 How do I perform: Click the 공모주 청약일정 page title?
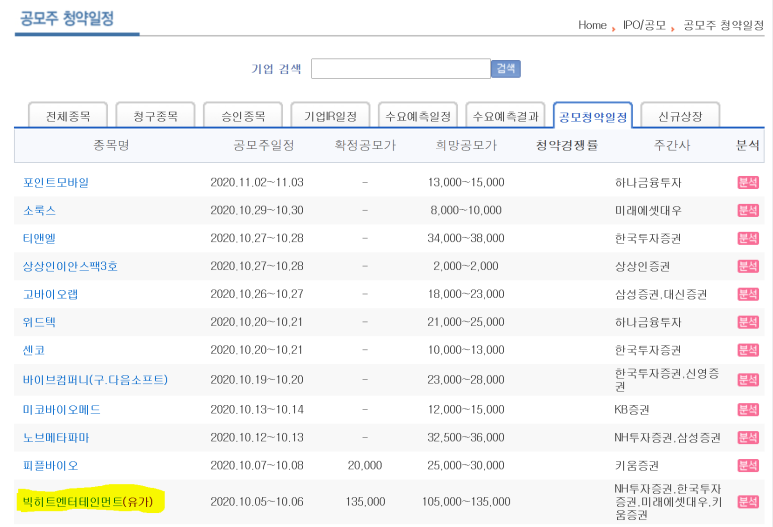pos(67,18)
